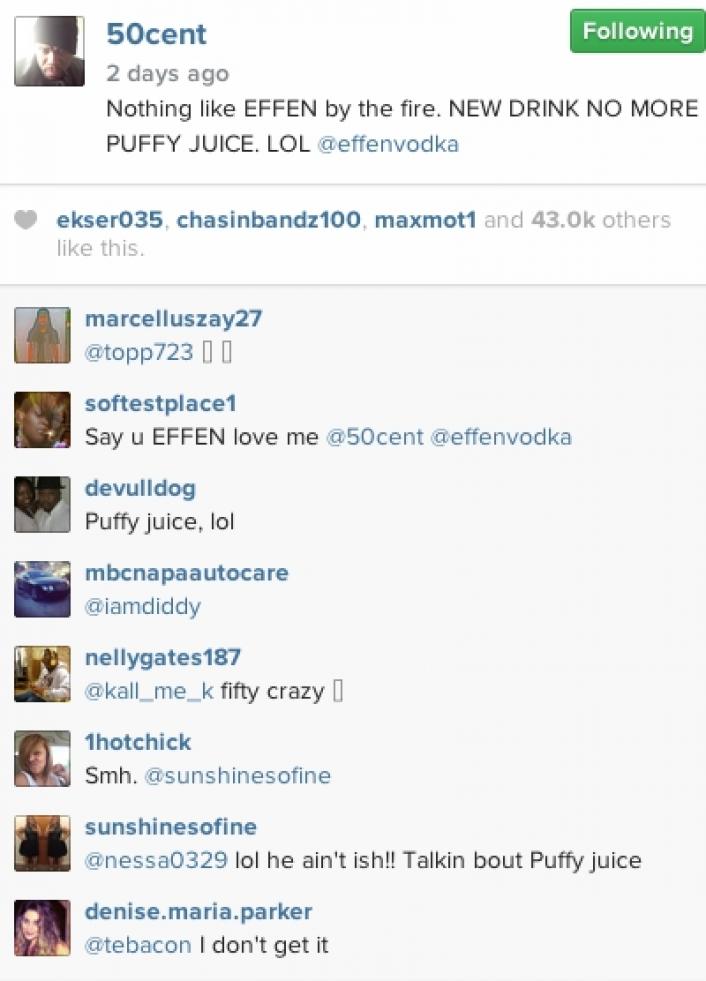Follow the @effenvodka mention in caption
Viewport: 706px width, 981px height.
pos(388,144)
